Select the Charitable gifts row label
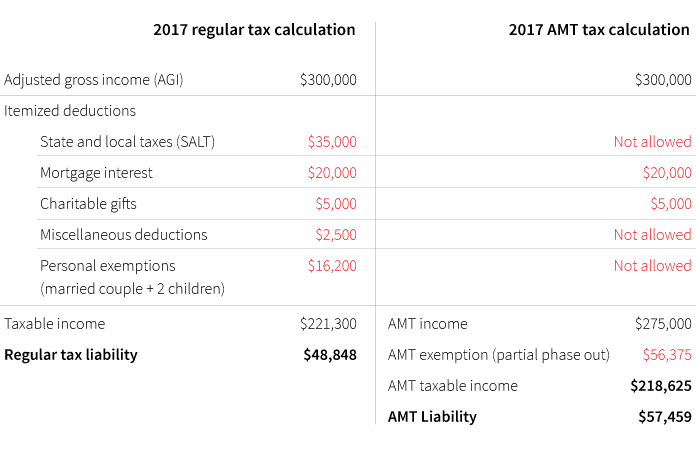 (88, 204)
